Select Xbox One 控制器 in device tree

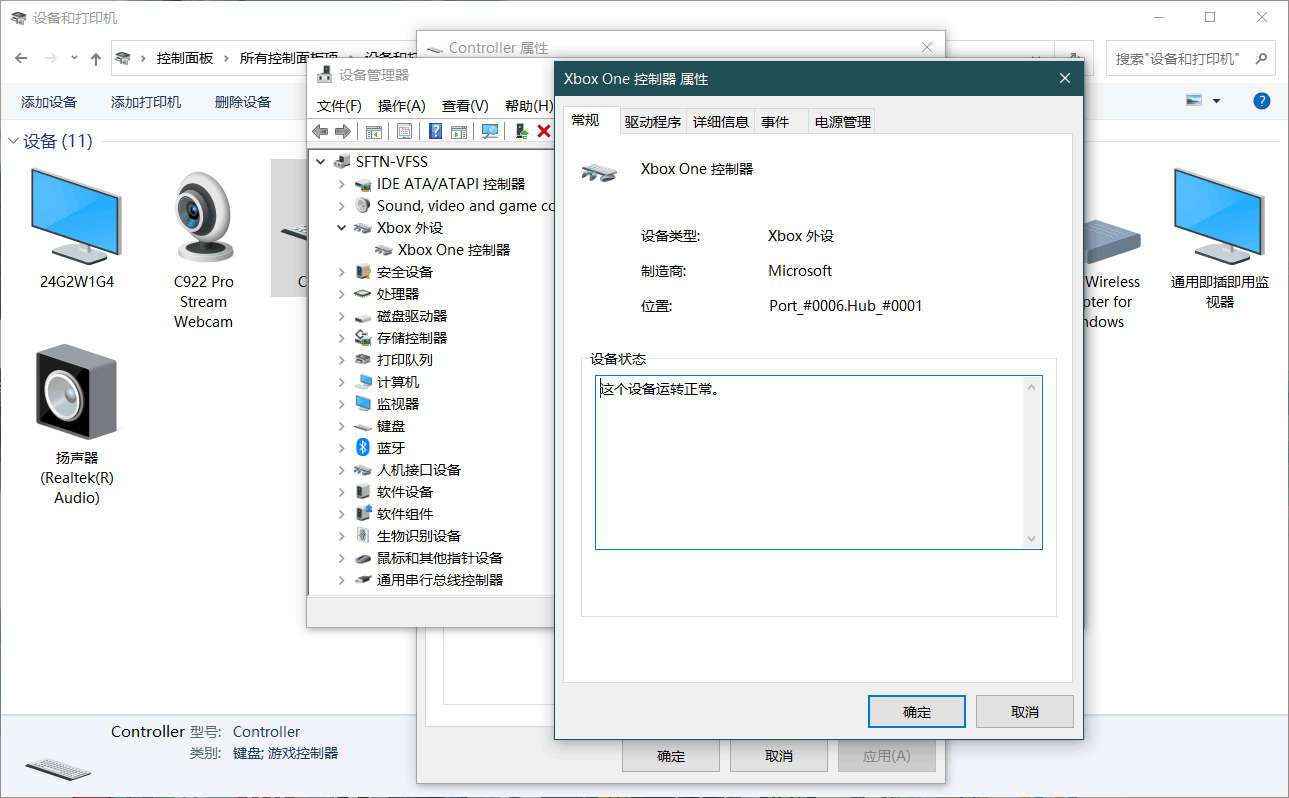(x=454, y=250)
